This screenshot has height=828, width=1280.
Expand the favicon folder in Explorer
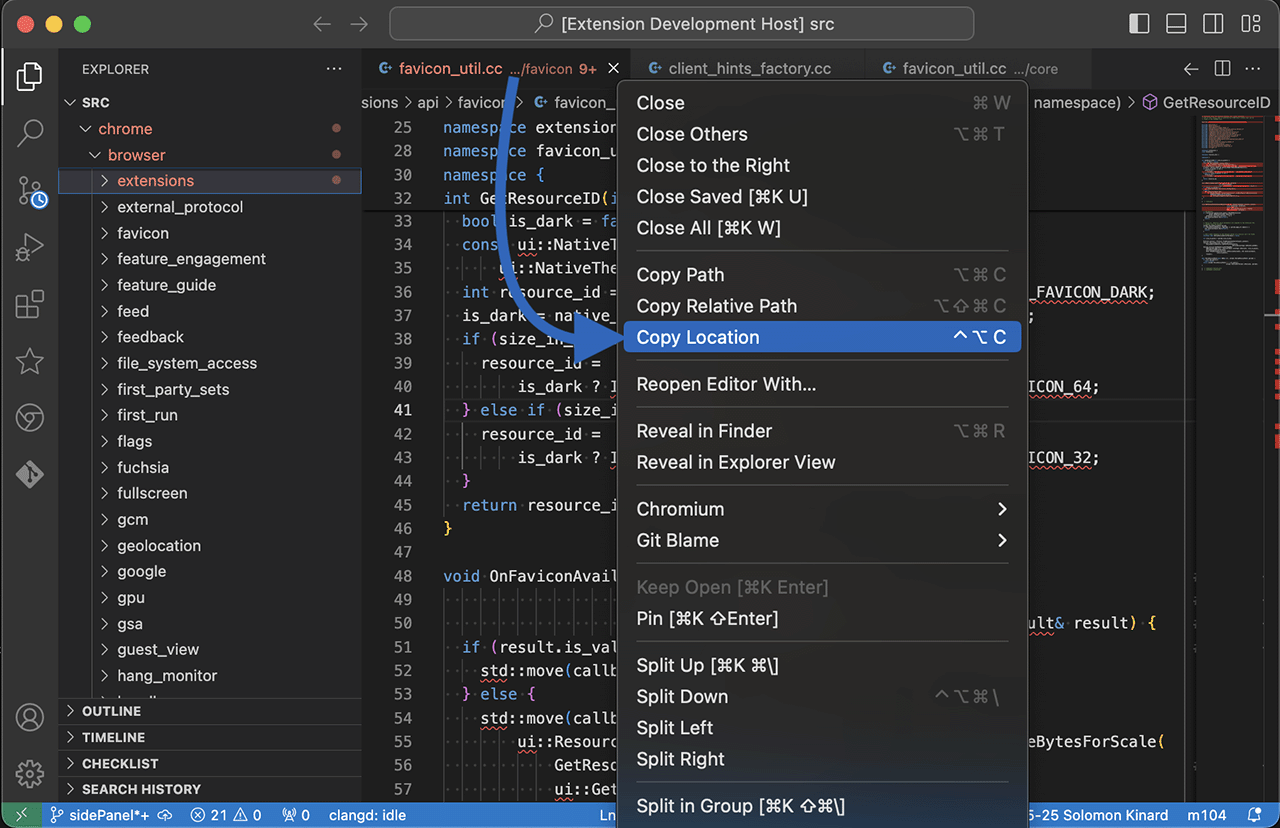click(x=143, y=233)
